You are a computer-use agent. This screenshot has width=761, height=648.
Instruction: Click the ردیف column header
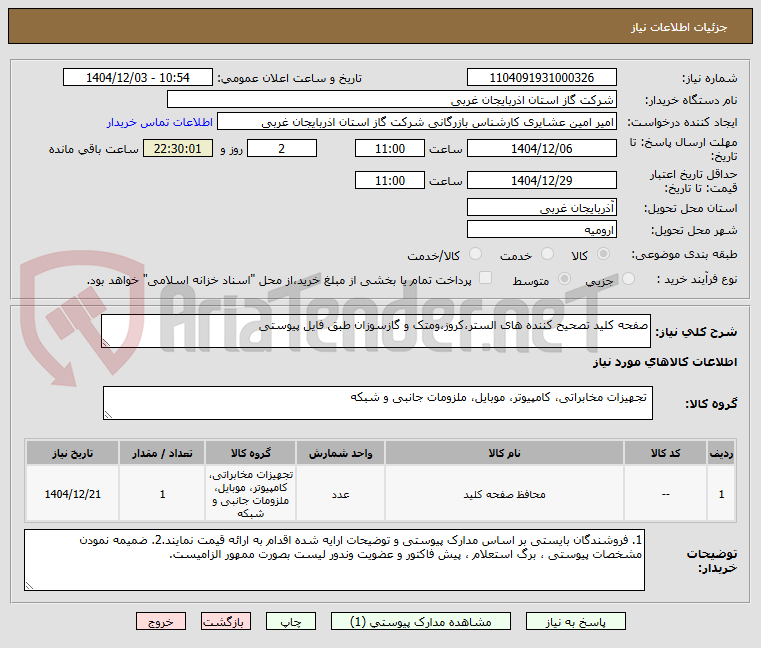pyautogui.click(x=721, y=453)
